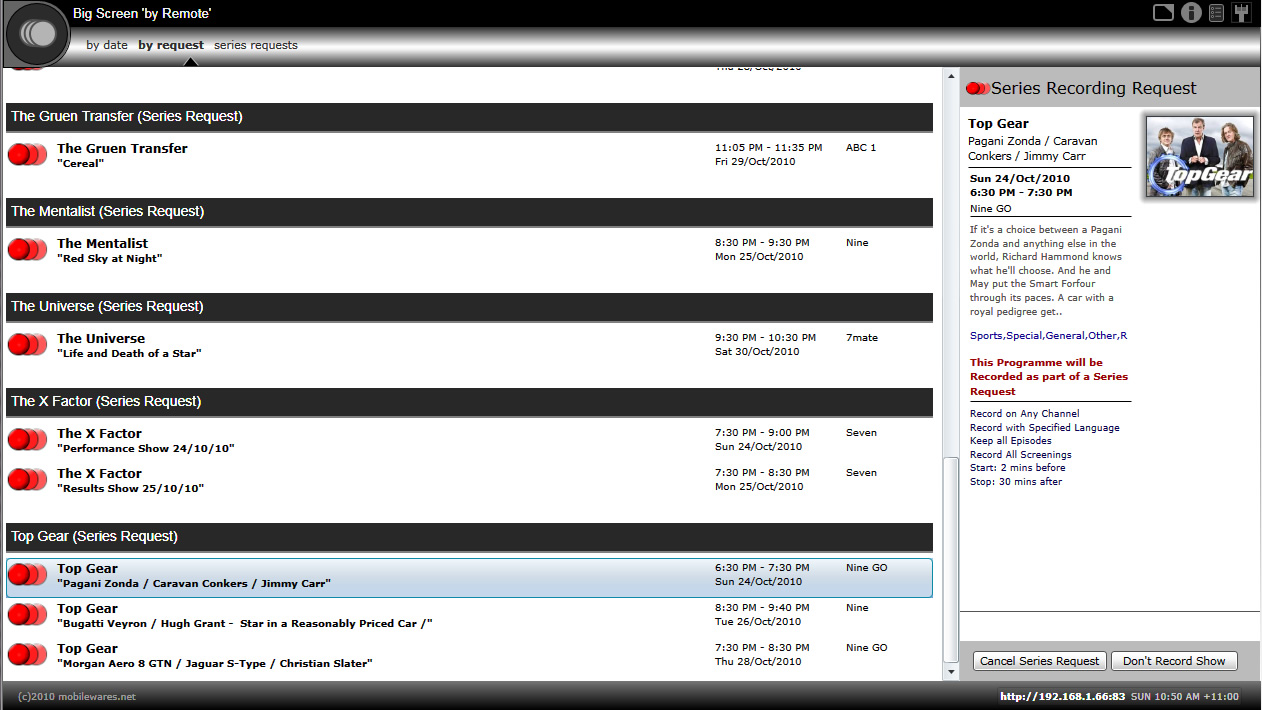The width and height of the screenshot is (1262, 710).
Task: Click the "SUN 10:50 AM +11:00" clock
Action: 1187,696
